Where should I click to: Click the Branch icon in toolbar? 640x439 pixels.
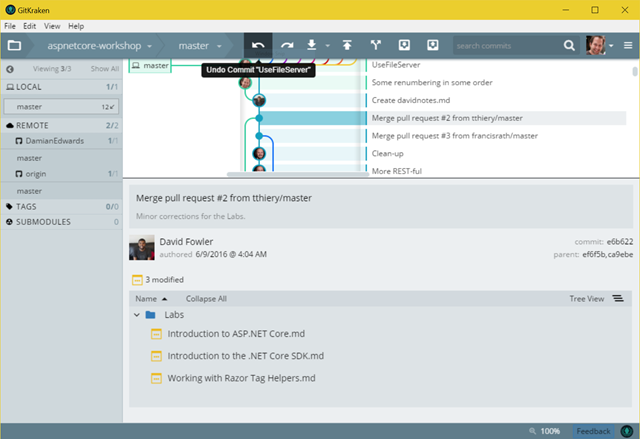click(x=376, y=45)
